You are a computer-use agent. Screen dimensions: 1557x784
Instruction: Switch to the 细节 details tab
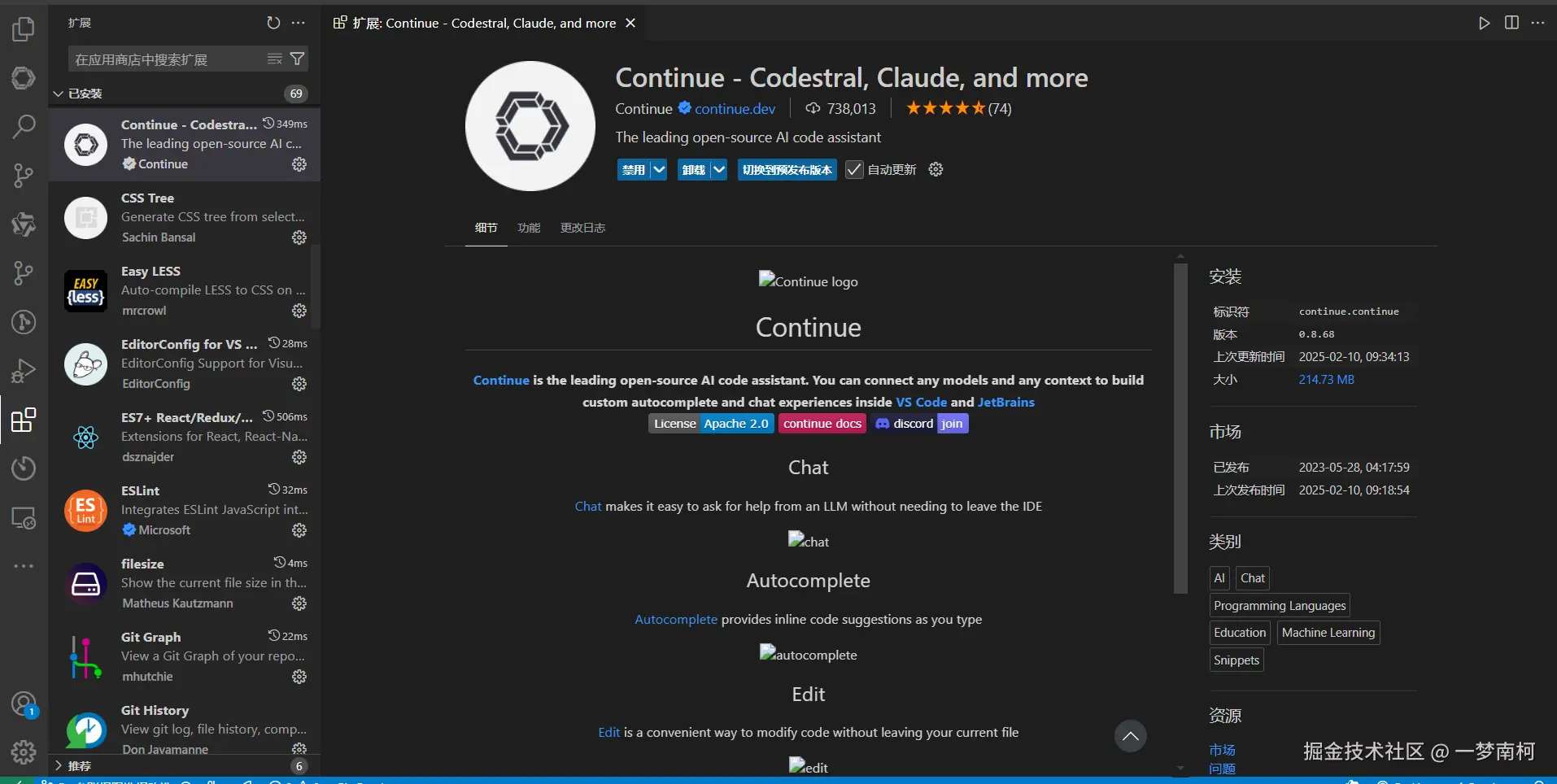point(486,228)
